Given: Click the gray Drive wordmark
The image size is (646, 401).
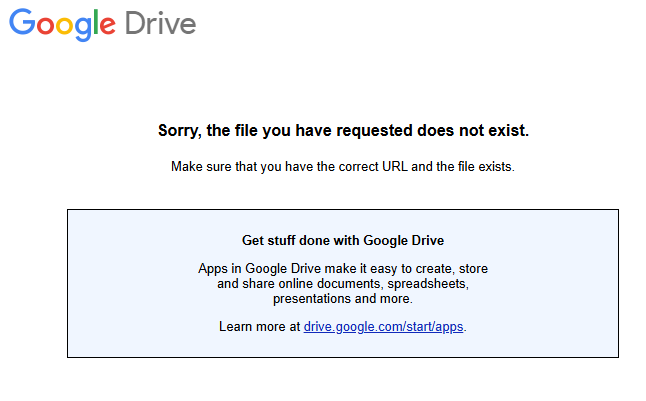Looking at the screenshot, I should click(160, 24).
